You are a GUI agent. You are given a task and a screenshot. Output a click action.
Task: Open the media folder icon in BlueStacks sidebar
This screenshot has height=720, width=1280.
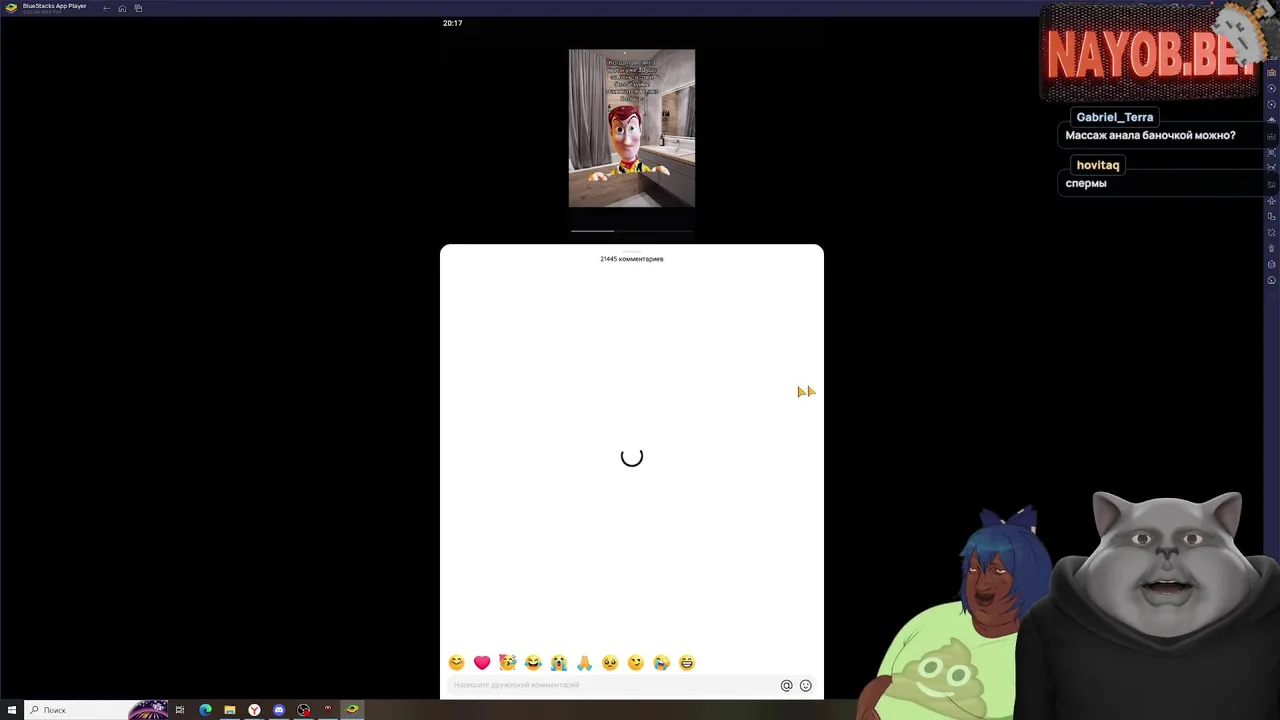tap(1271, 184)
